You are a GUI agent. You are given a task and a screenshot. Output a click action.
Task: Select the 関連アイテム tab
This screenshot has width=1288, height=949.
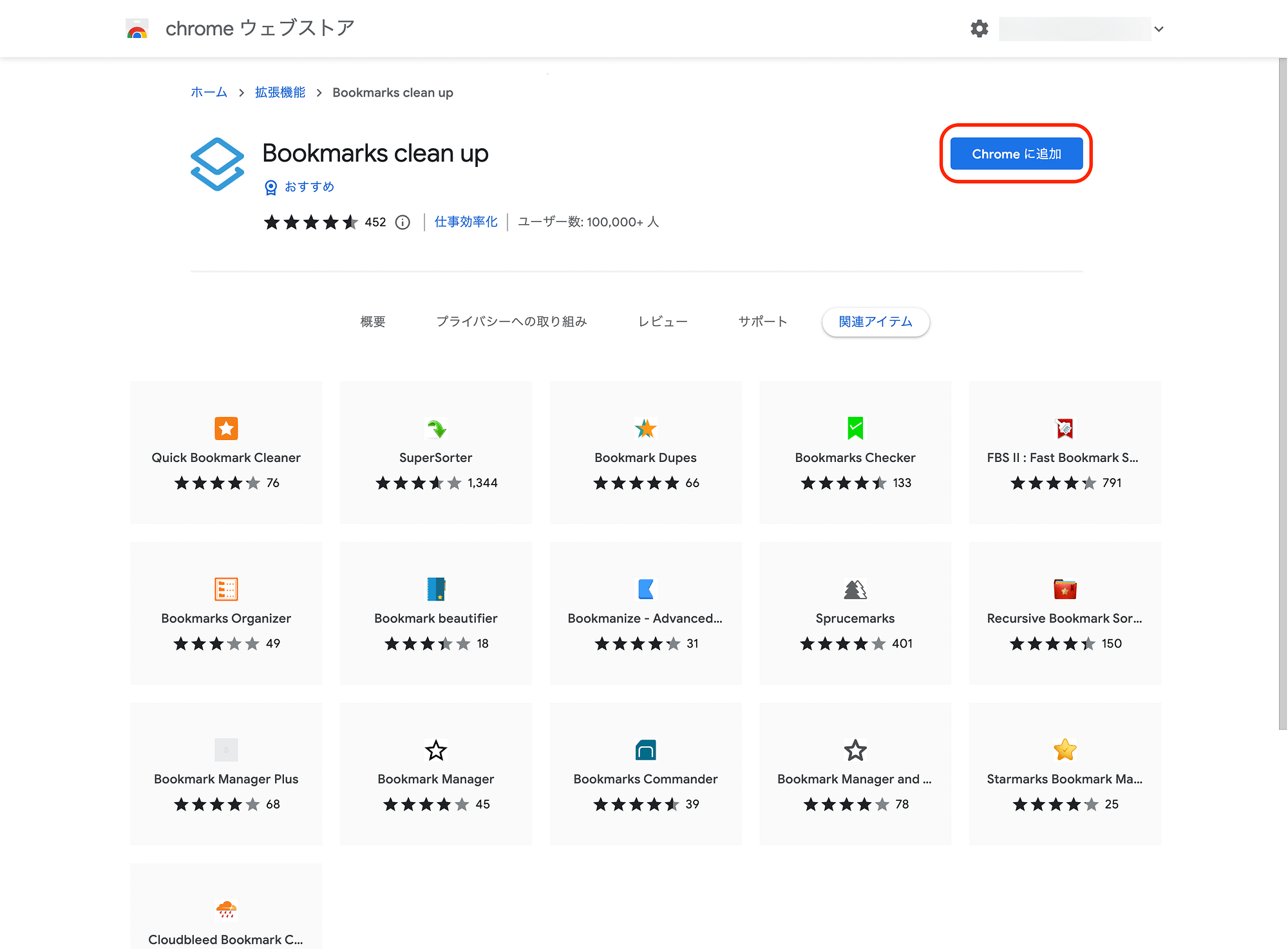875,321
